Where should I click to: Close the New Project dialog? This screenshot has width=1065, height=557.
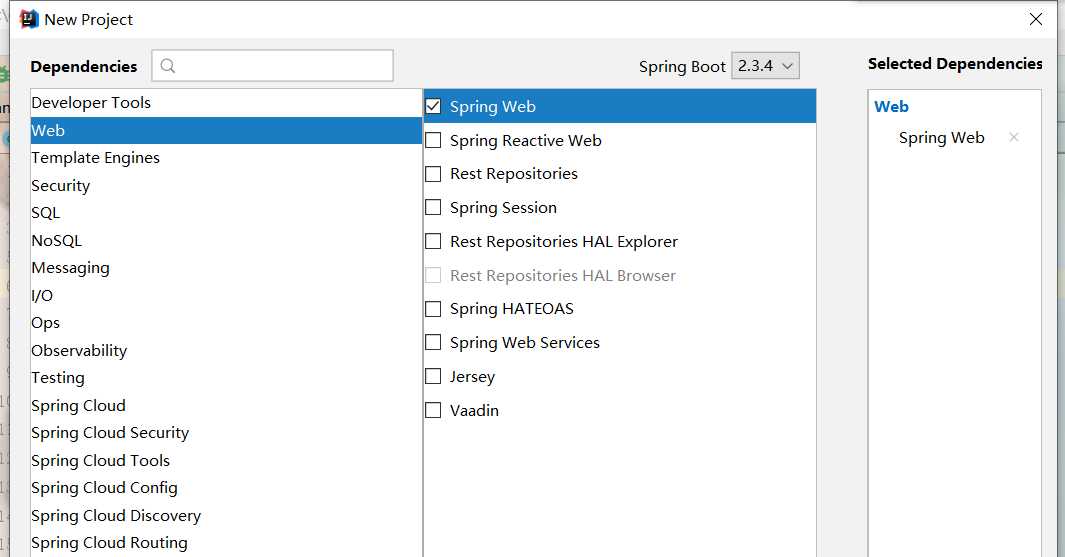click(x=1036, y=19)
